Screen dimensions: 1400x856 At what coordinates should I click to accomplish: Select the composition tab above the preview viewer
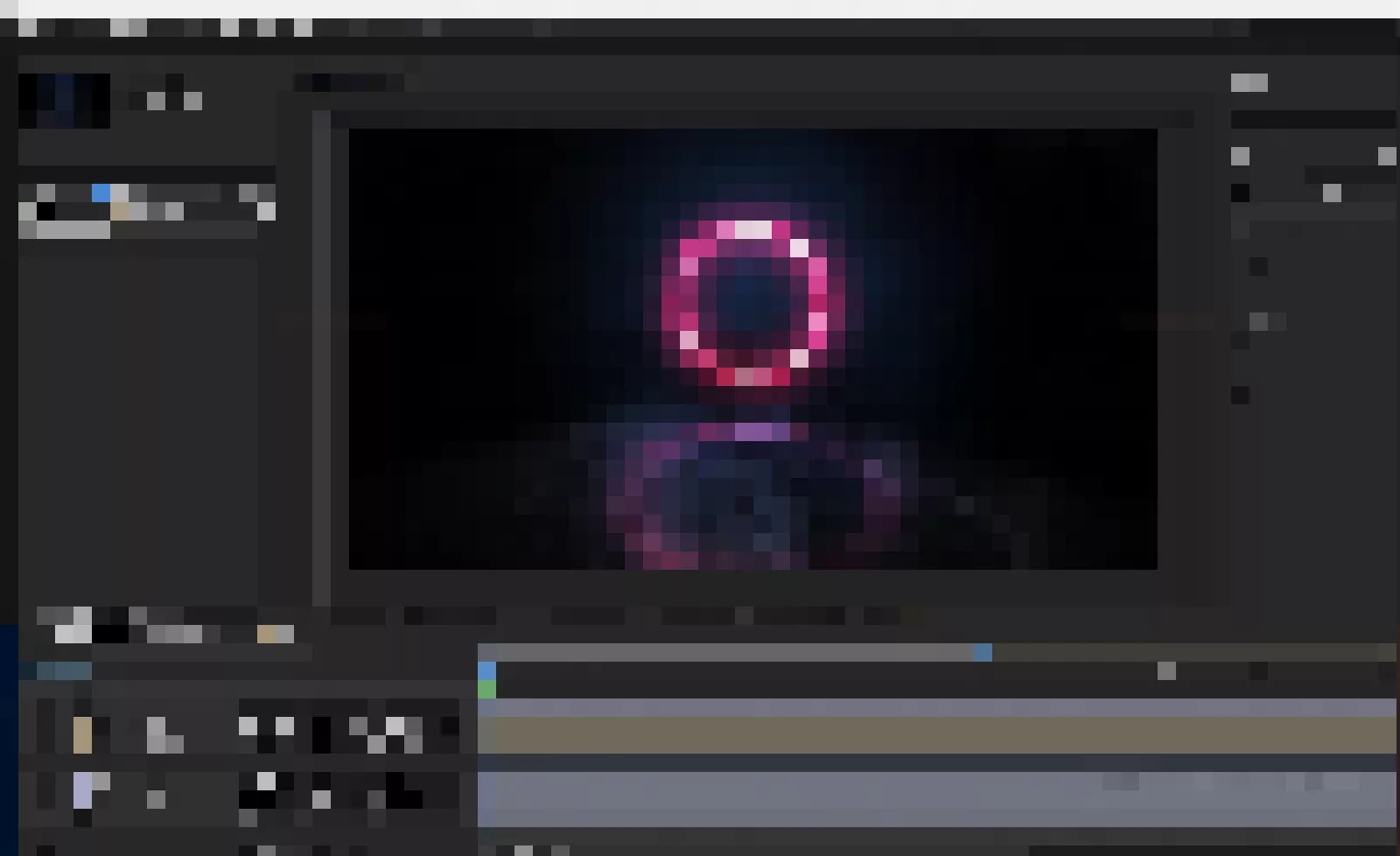350,82
